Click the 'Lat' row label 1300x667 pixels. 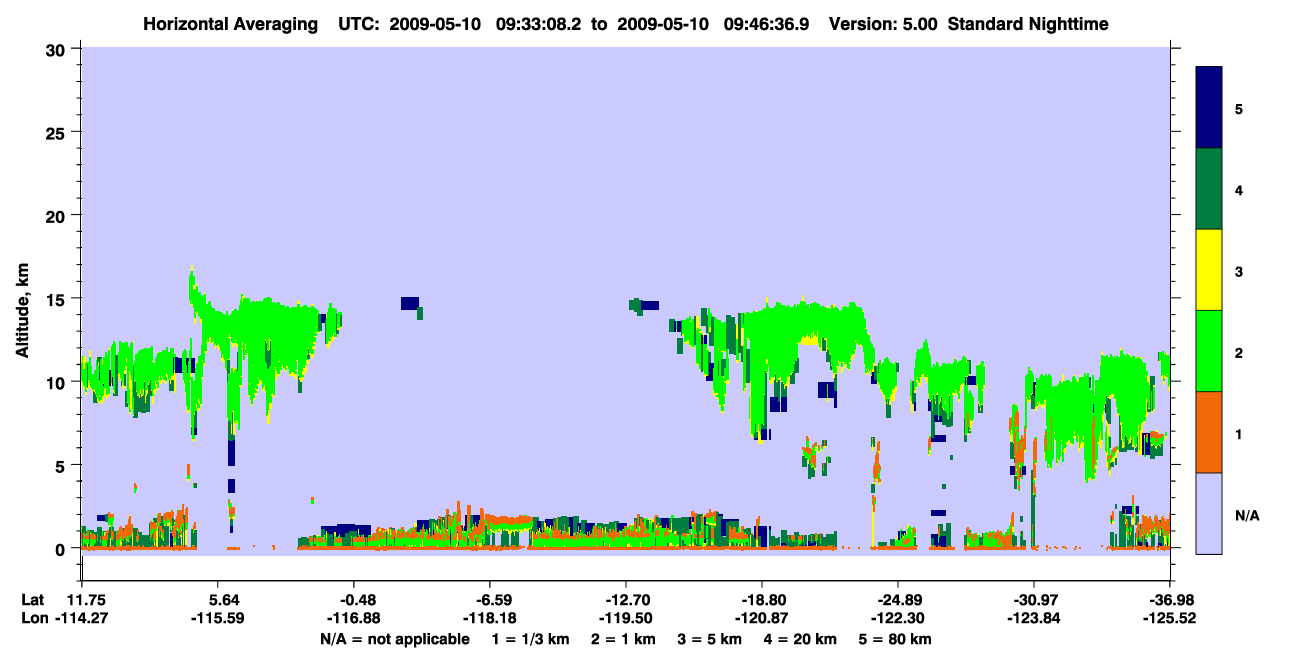point(33,599)
